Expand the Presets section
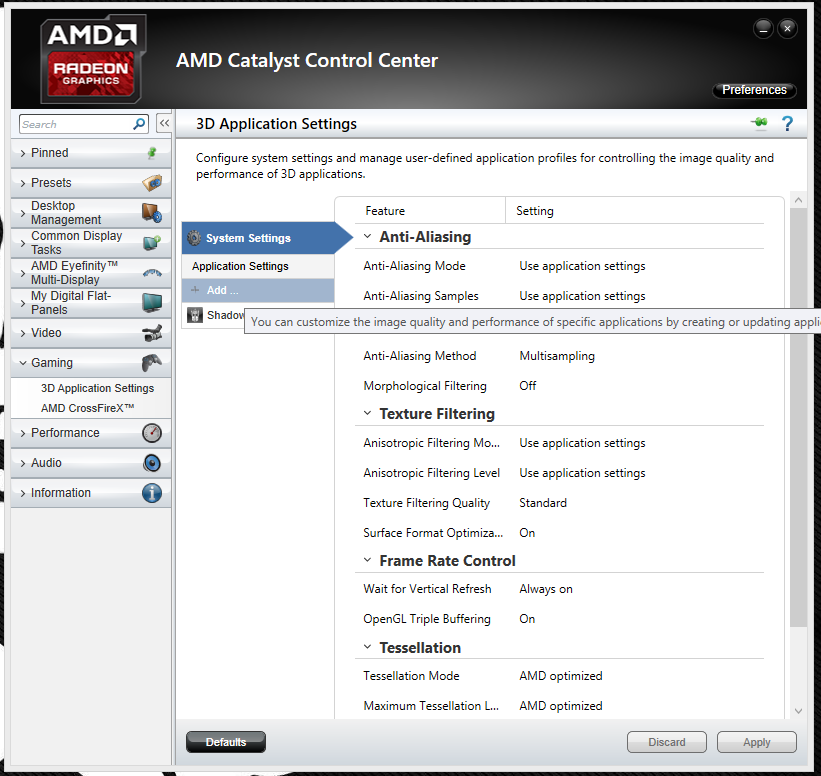 click(x=23, y=183)
